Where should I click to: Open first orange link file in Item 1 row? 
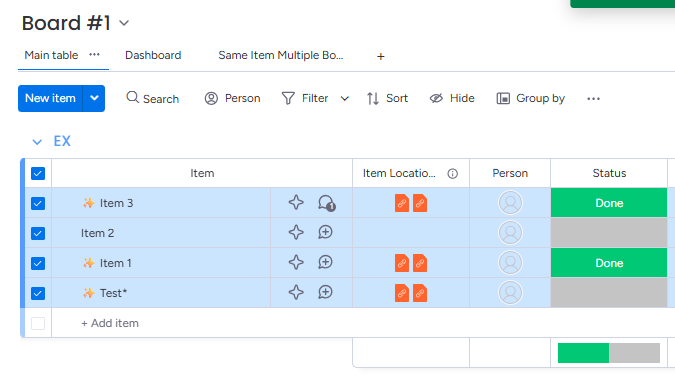[402, 263]
